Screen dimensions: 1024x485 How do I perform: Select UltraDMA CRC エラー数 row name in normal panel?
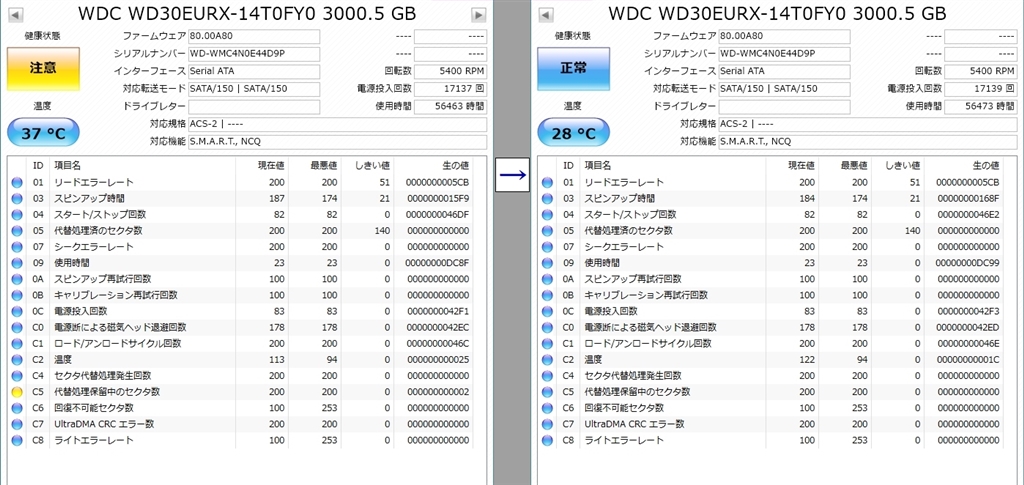pos(634,424)
